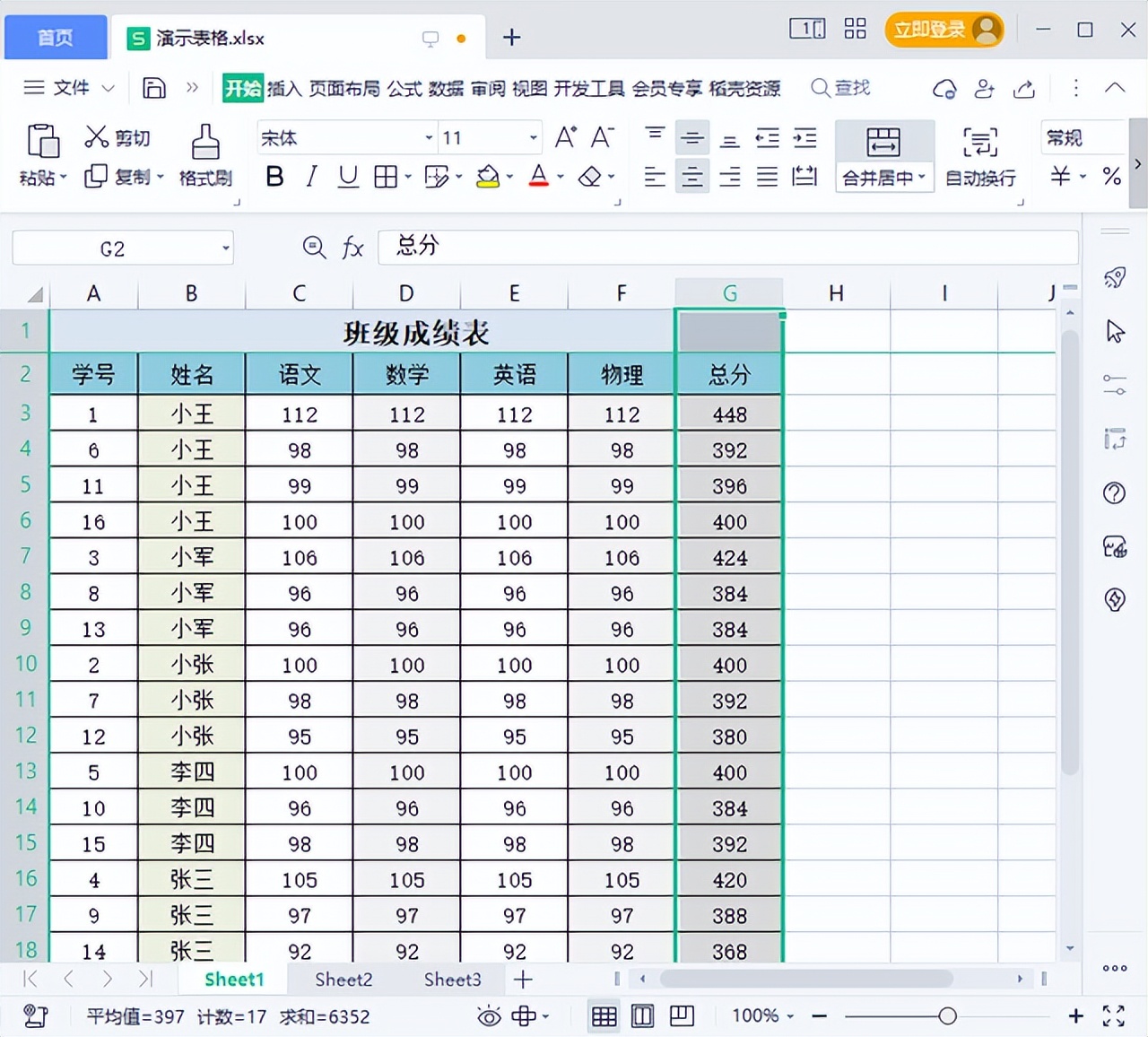Viewport: 1148px width, 1037px height.
Task: Apply italic formatting
Action: (x=310, y=177)
